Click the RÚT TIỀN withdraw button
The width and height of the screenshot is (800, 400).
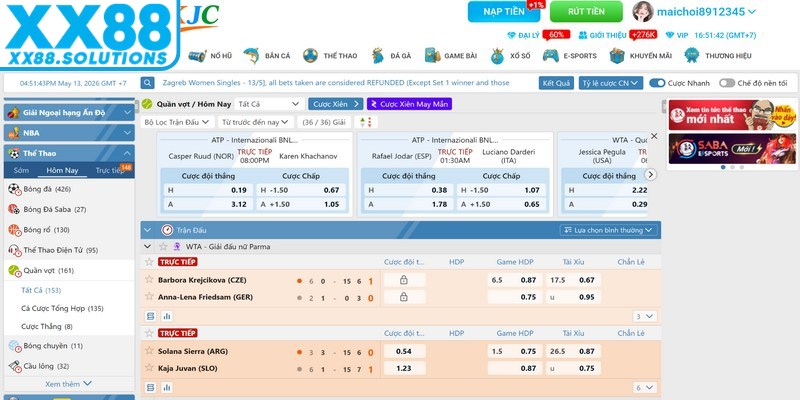tap(586, 11)
